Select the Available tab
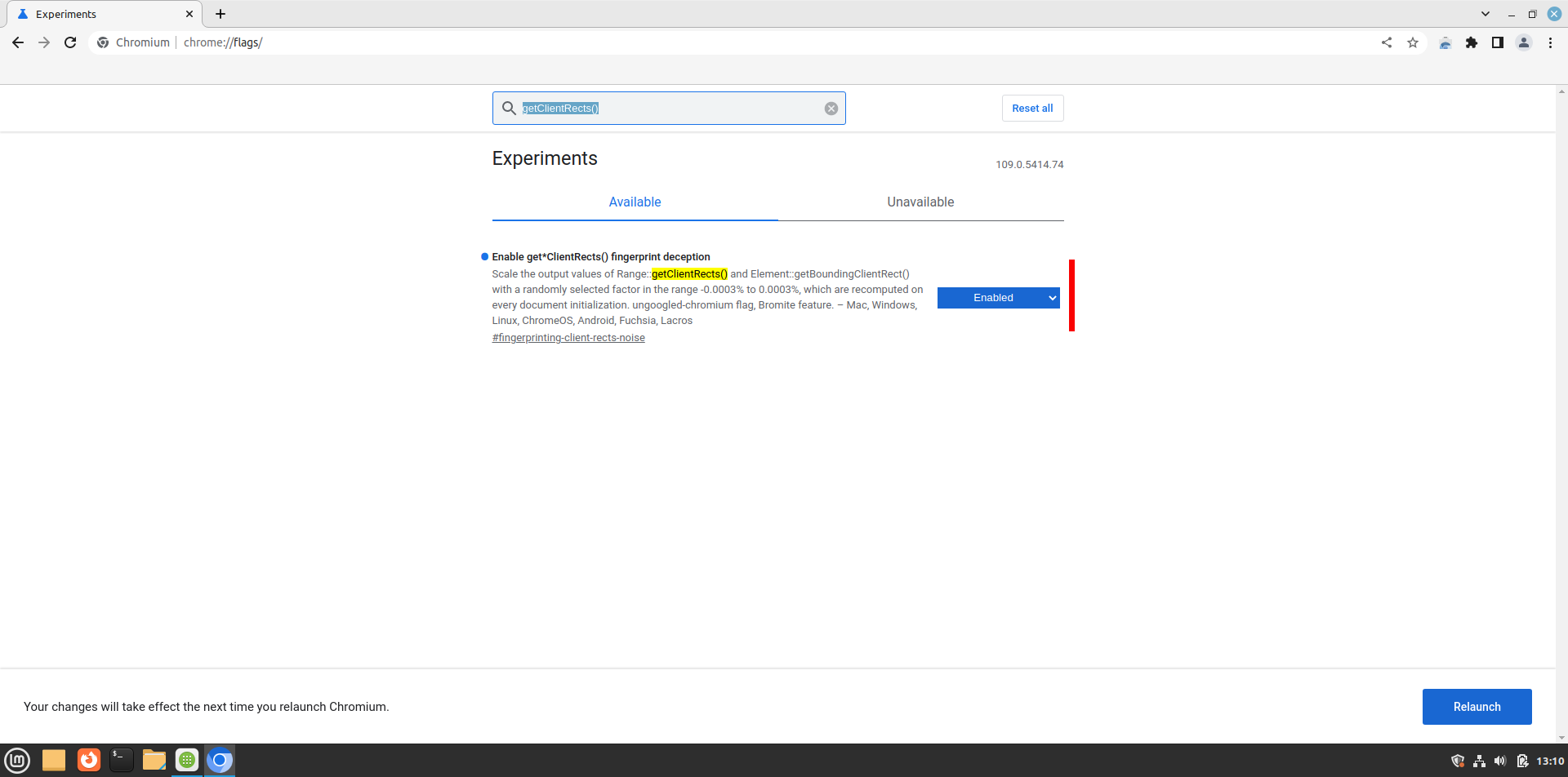 (x=635, y=202)
